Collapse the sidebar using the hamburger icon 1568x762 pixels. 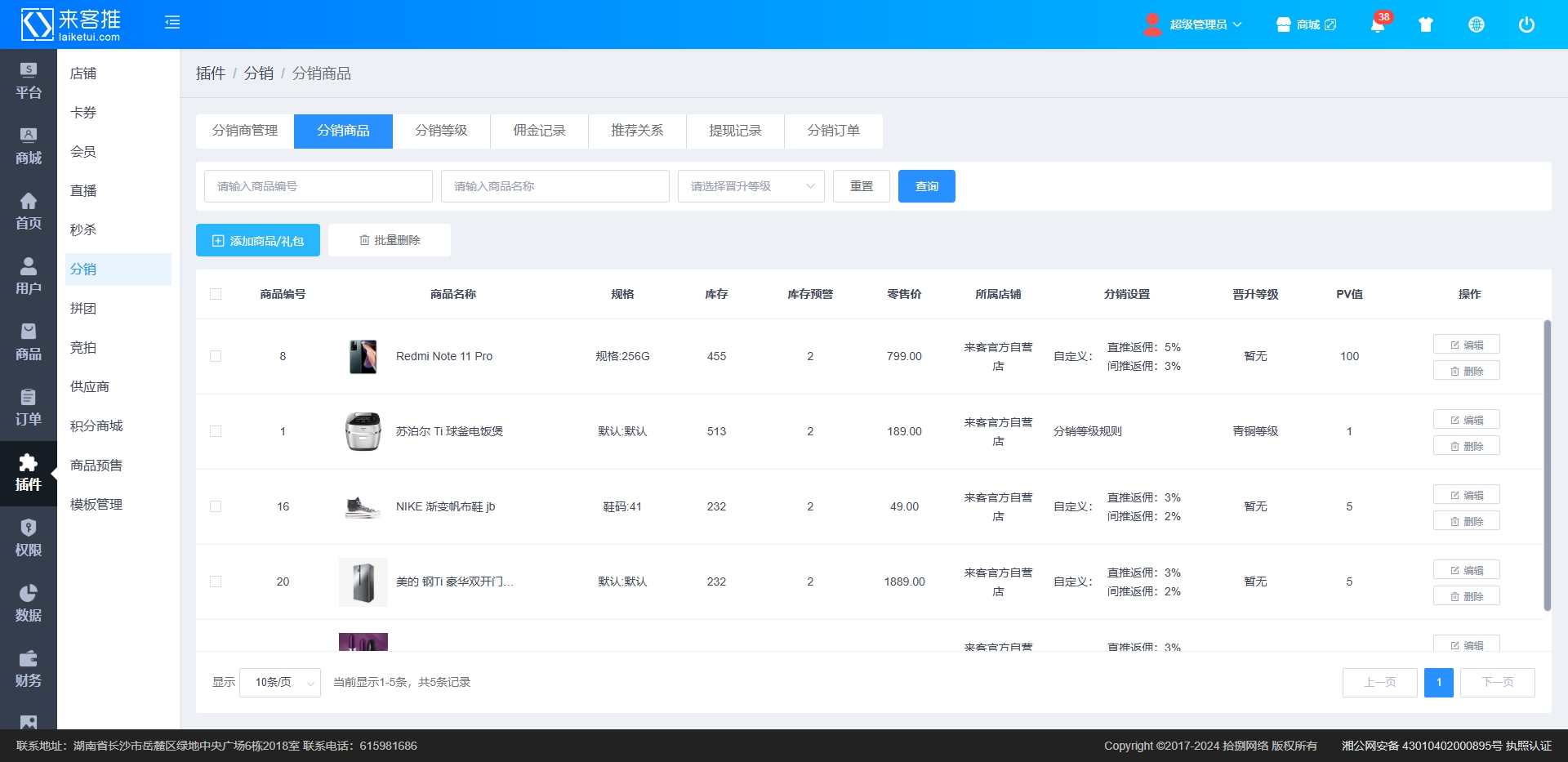pyautogui.click(x=171, y=23)
